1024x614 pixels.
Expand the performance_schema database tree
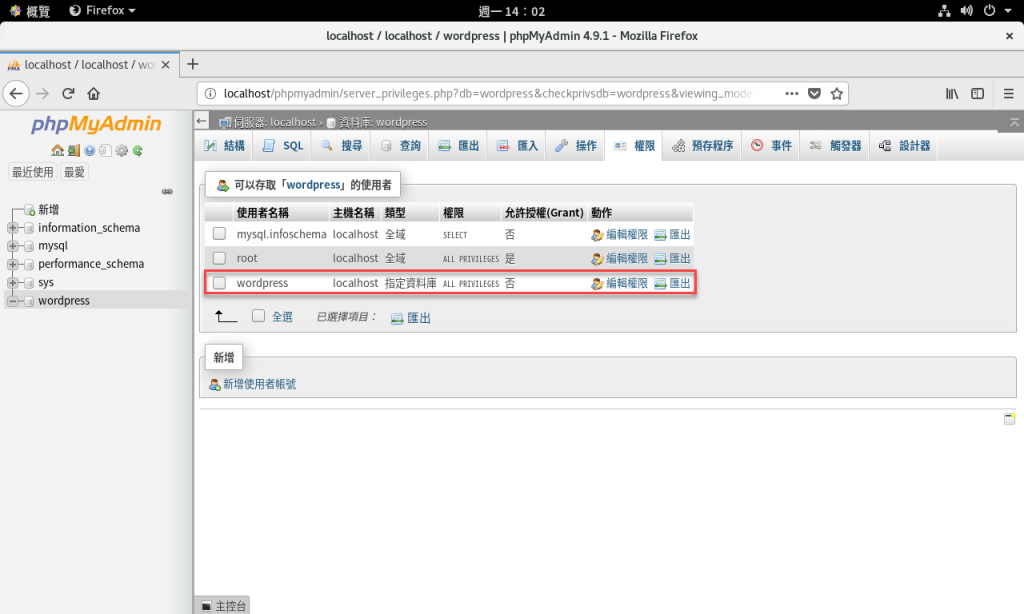(x=12, y=265)
